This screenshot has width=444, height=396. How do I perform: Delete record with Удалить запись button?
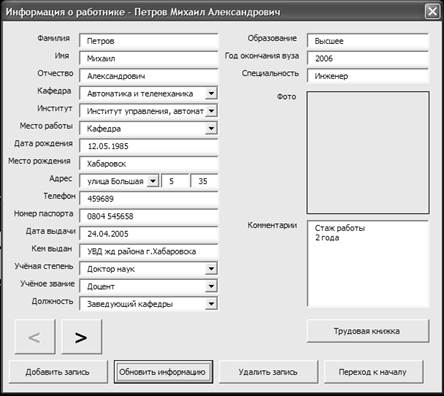click(268, 372)
